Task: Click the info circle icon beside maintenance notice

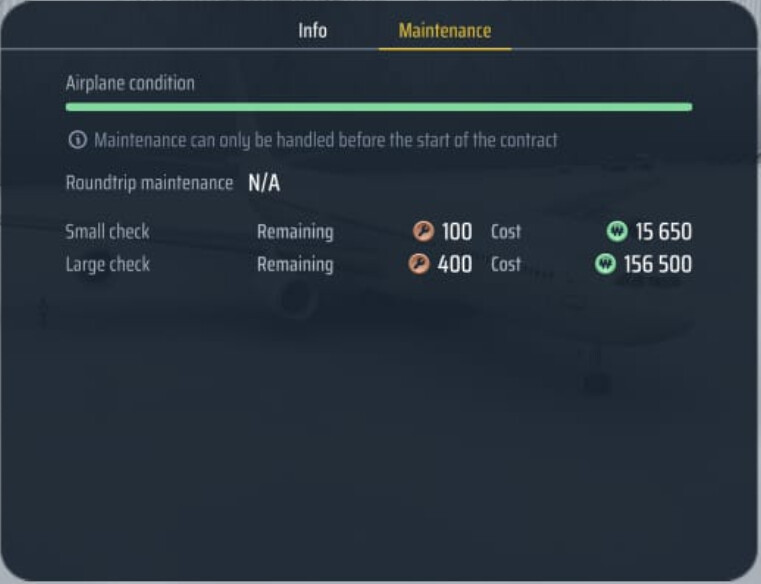Action: pos(78,140)
